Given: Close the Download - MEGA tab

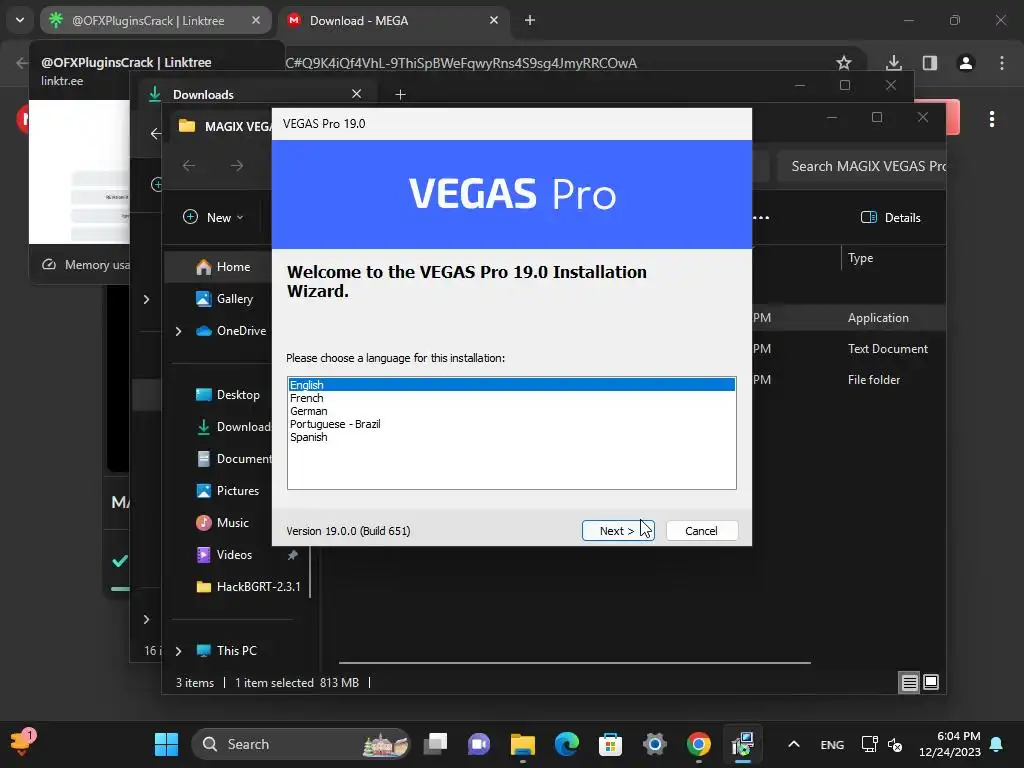Looking at the screenshot, I should pos(494,21).
